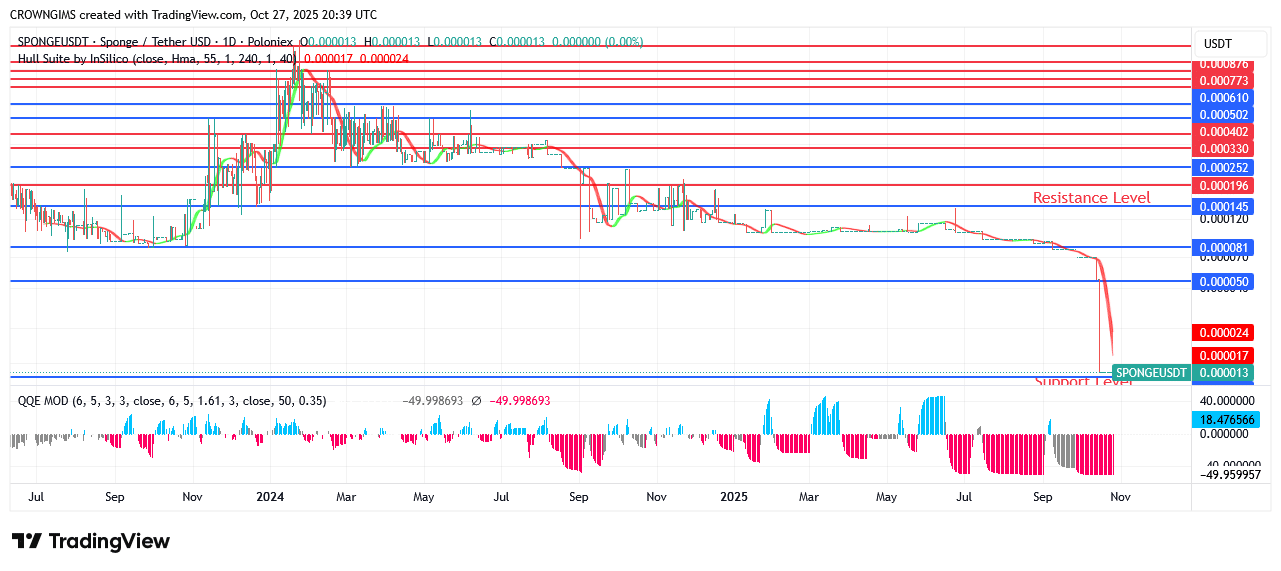Screen dimensions: 1281x571
Task: Click the TradingView logo at bottom left
Action: click(x=91, y=541)
